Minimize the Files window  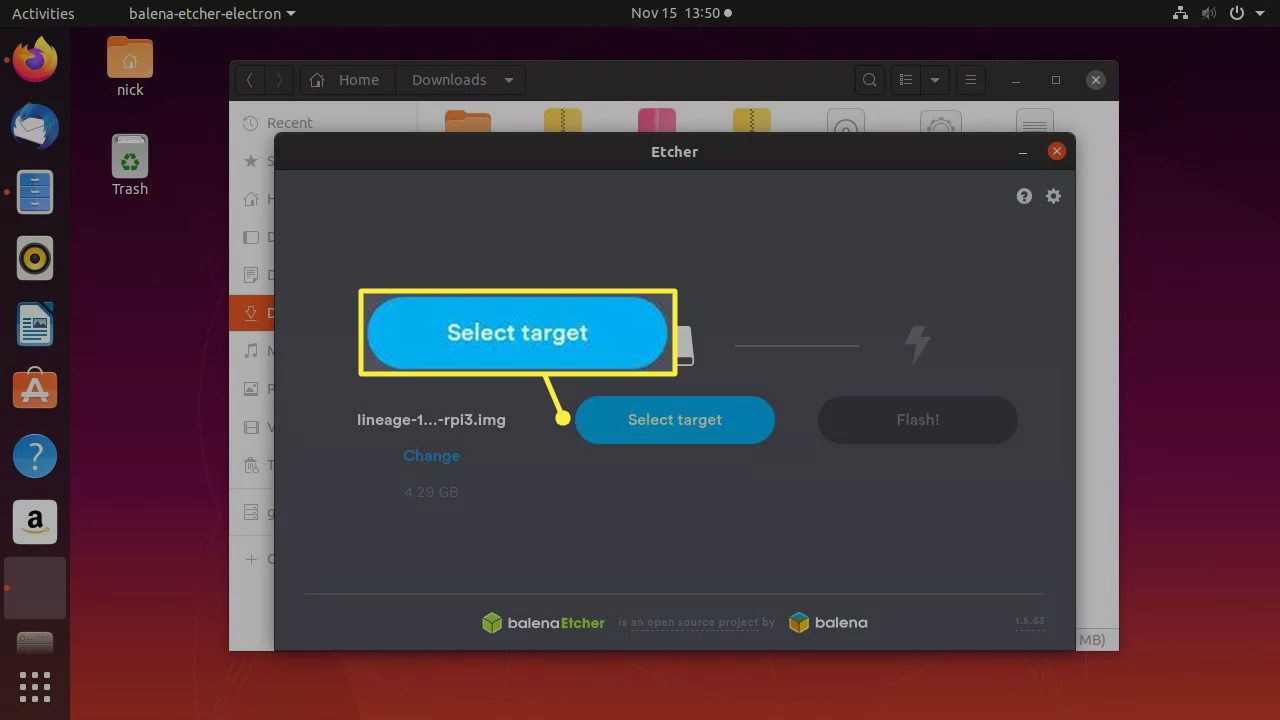[1016, 80]
